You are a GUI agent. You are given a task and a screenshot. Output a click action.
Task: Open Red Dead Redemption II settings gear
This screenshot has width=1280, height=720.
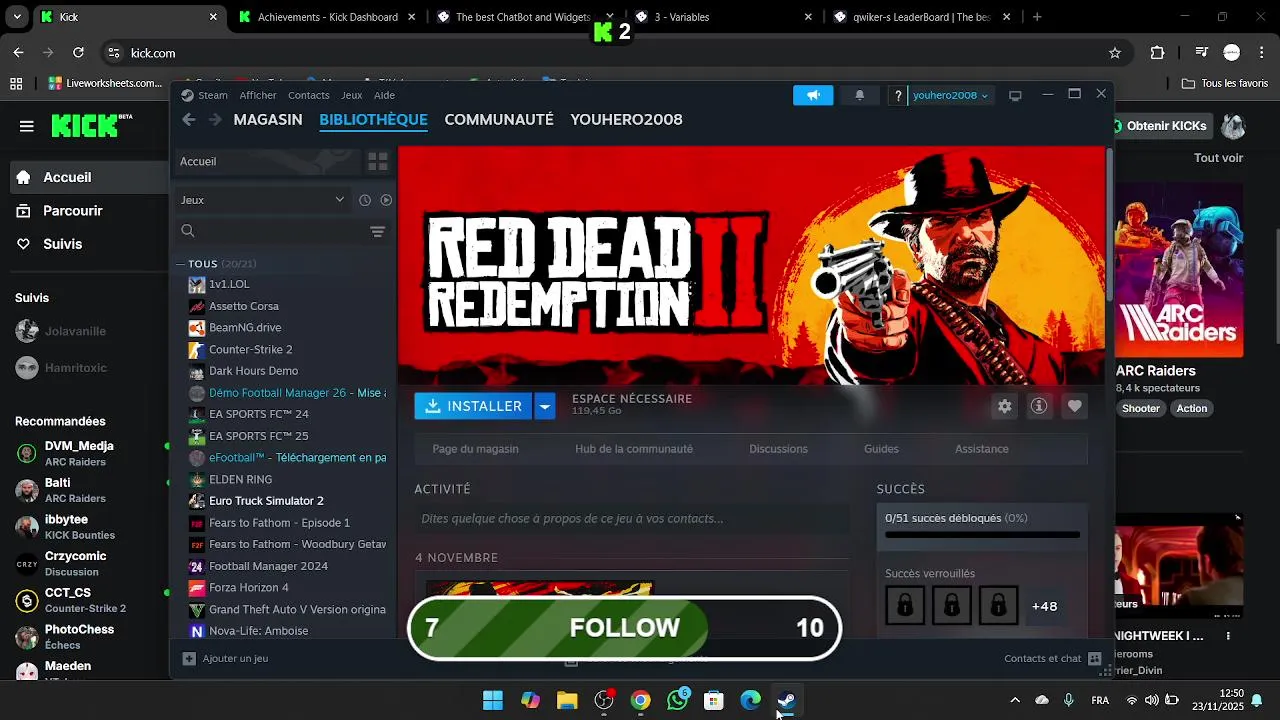[1004, 406]
